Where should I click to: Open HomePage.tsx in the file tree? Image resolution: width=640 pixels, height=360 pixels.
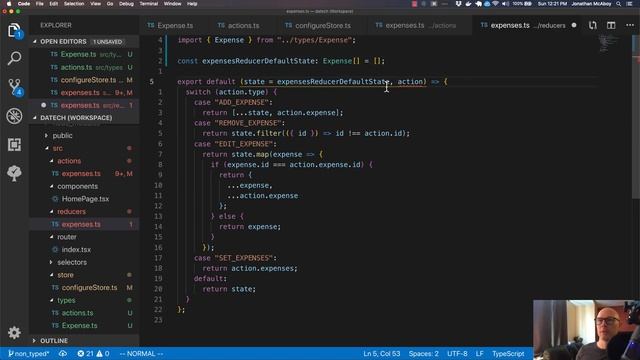[85, 199]
